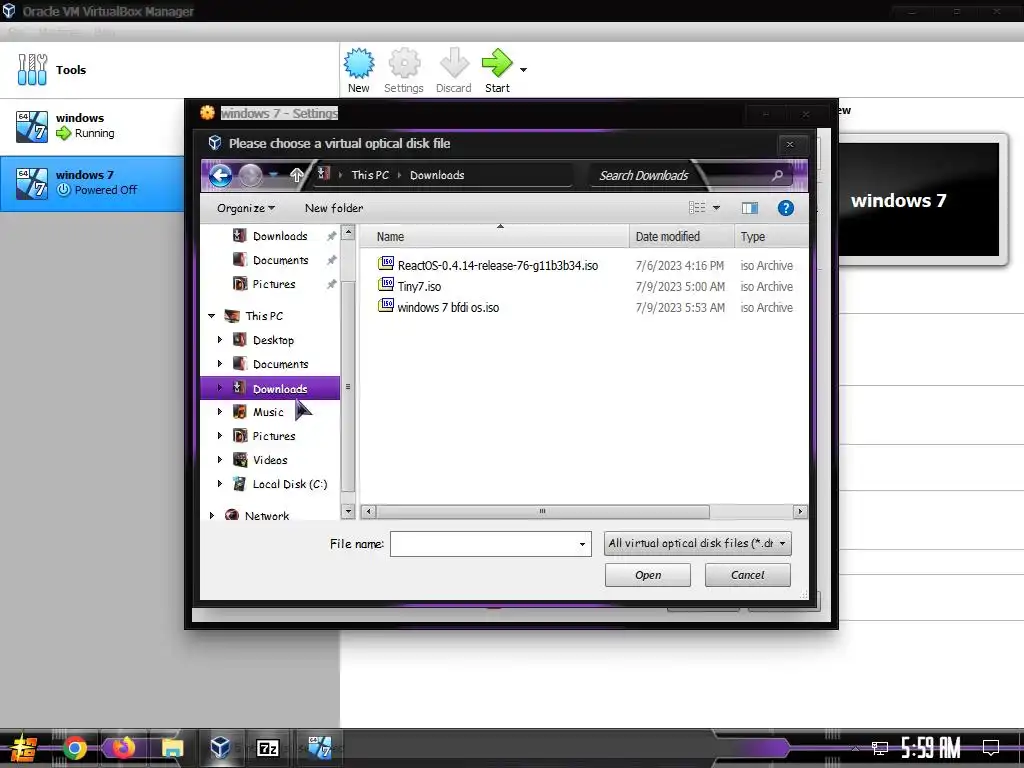Image resolution: width=1024 pixels, height=768 pixels.
Task: Launch Chrome from the taskbar
Action: pyautogui.click(x=75, y=748)
